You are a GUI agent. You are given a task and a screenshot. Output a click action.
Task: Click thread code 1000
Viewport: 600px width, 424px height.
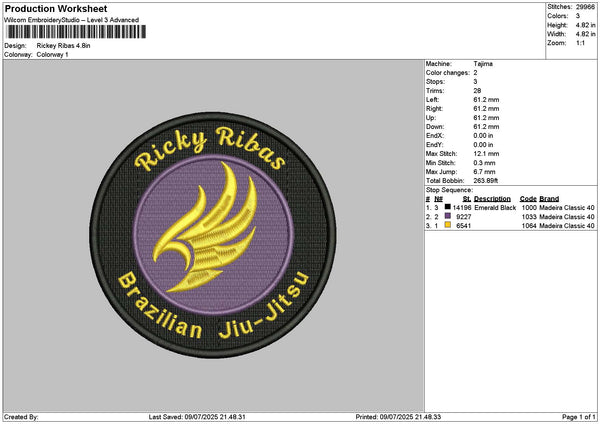[x=529, y=208]
